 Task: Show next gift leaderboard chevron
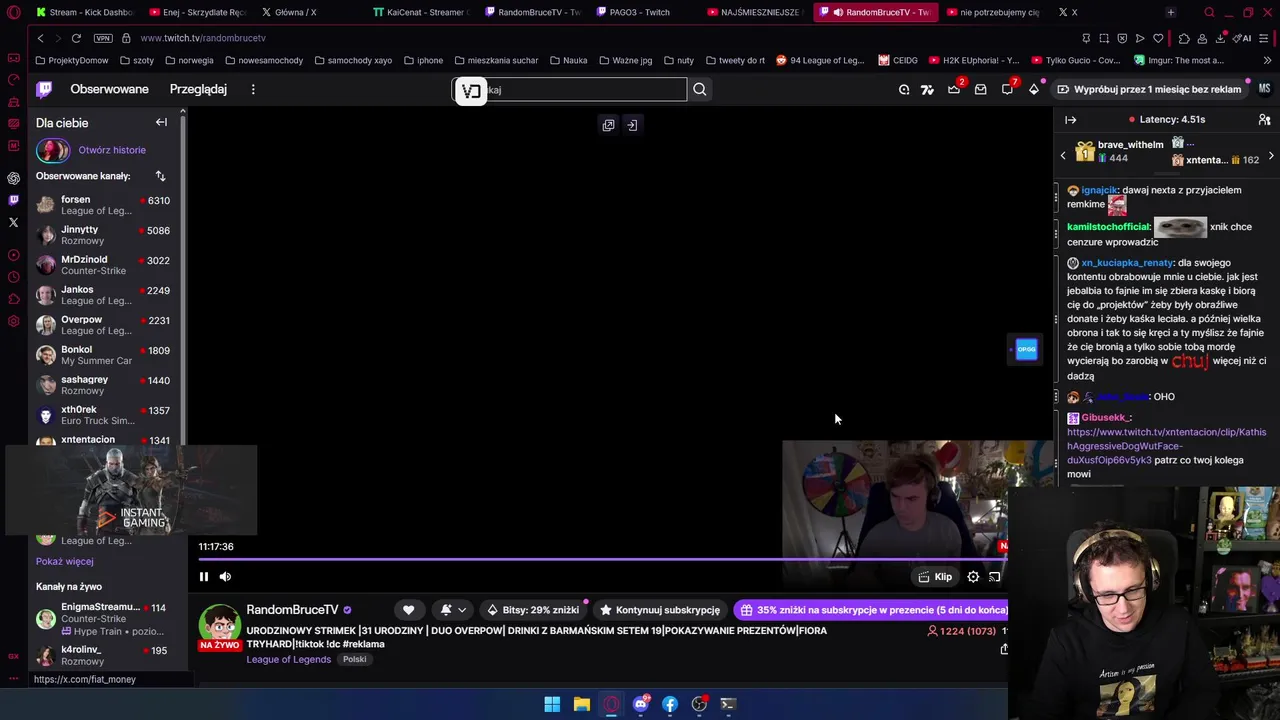pos(1271,156)
